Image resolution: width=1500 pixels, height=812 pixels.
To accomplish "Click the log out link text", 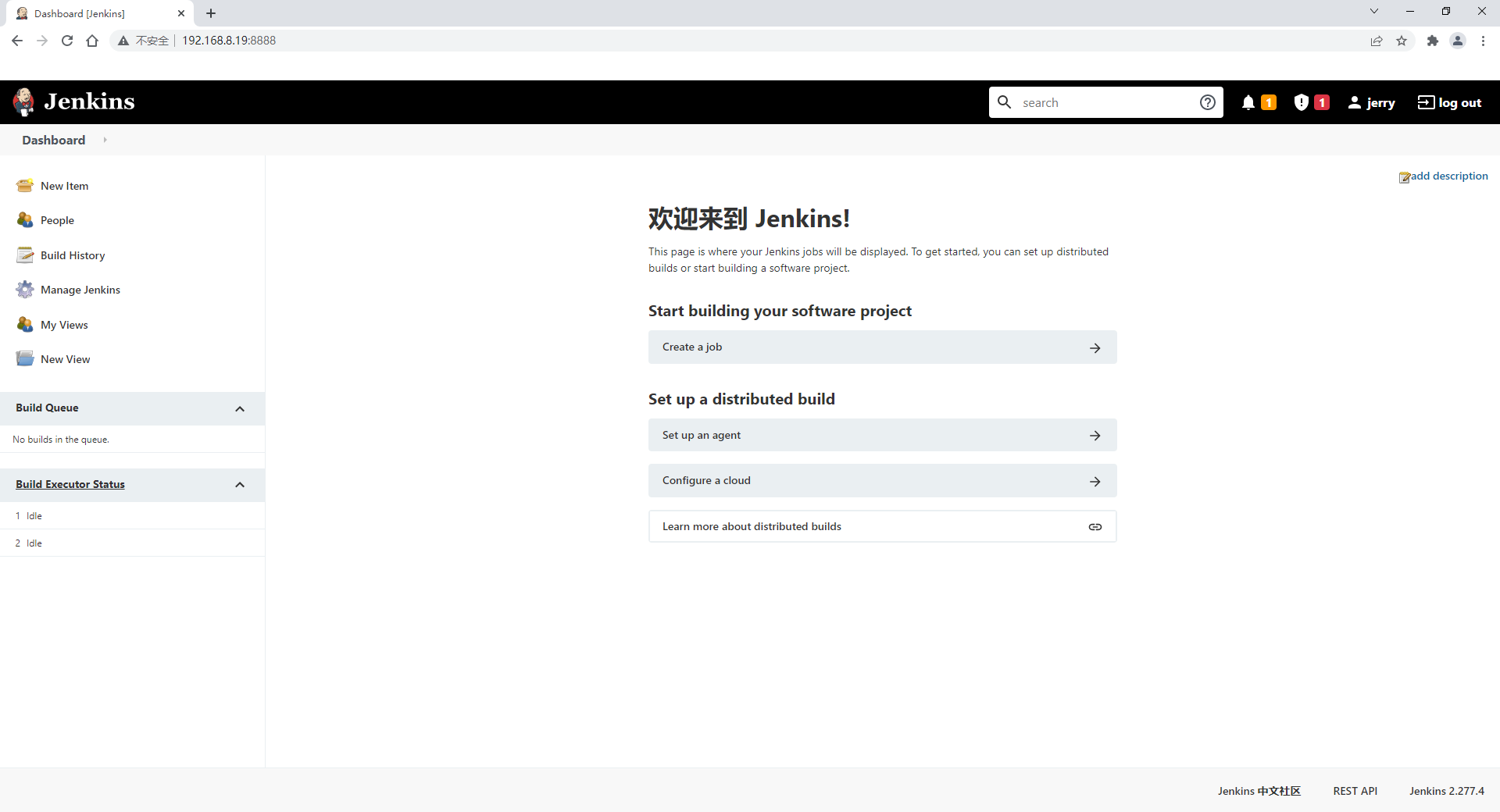I will pos(1459,102).
